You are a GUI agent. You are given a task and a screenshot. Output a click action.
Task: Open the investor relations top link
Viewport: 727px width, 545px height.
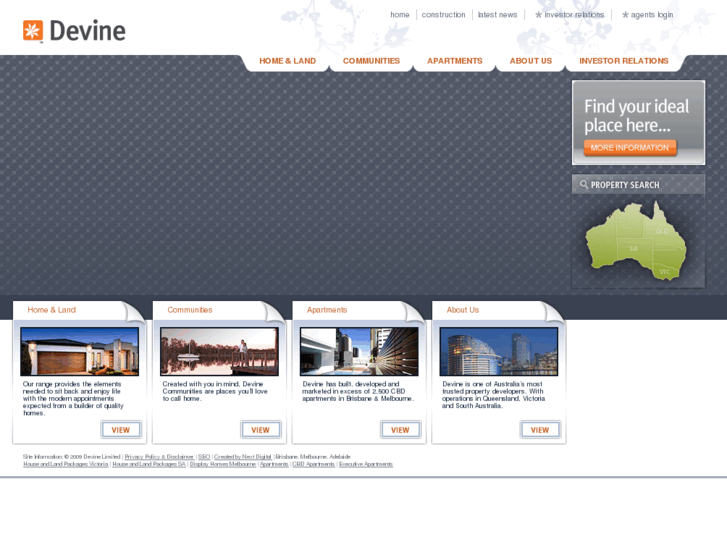click(574, 15)
